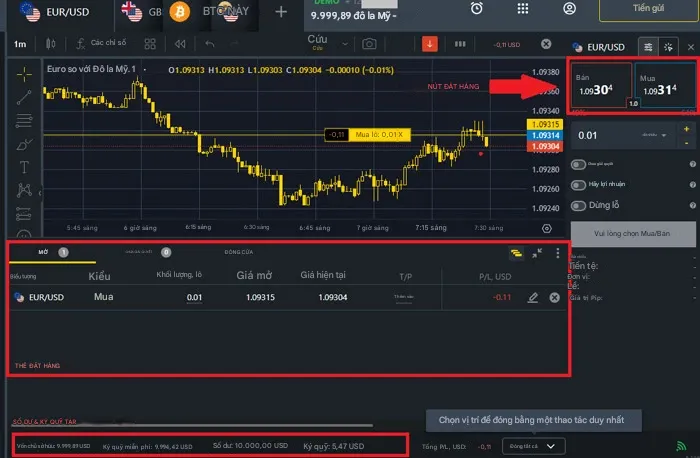This screenshot has width=700, height=458.
Task: Open chart settings gear near time axis
Action: (546, 229)
